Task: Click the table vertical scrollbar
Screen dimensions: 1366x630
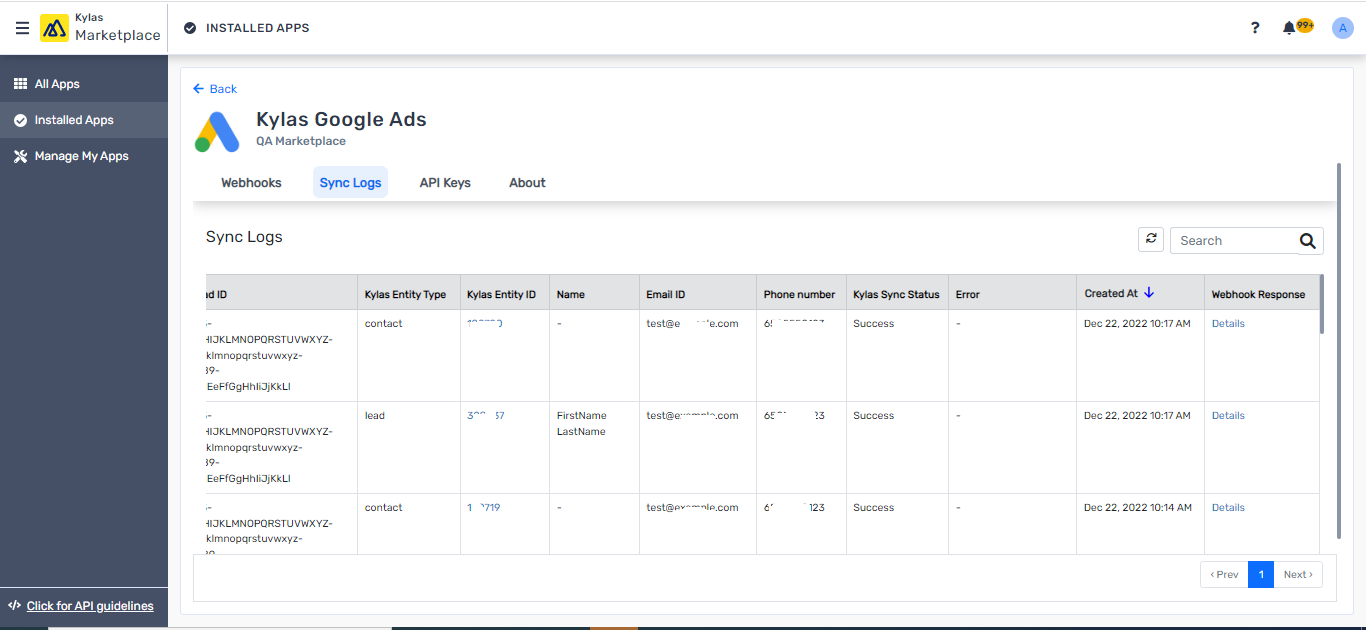Action: point(1322,304)
